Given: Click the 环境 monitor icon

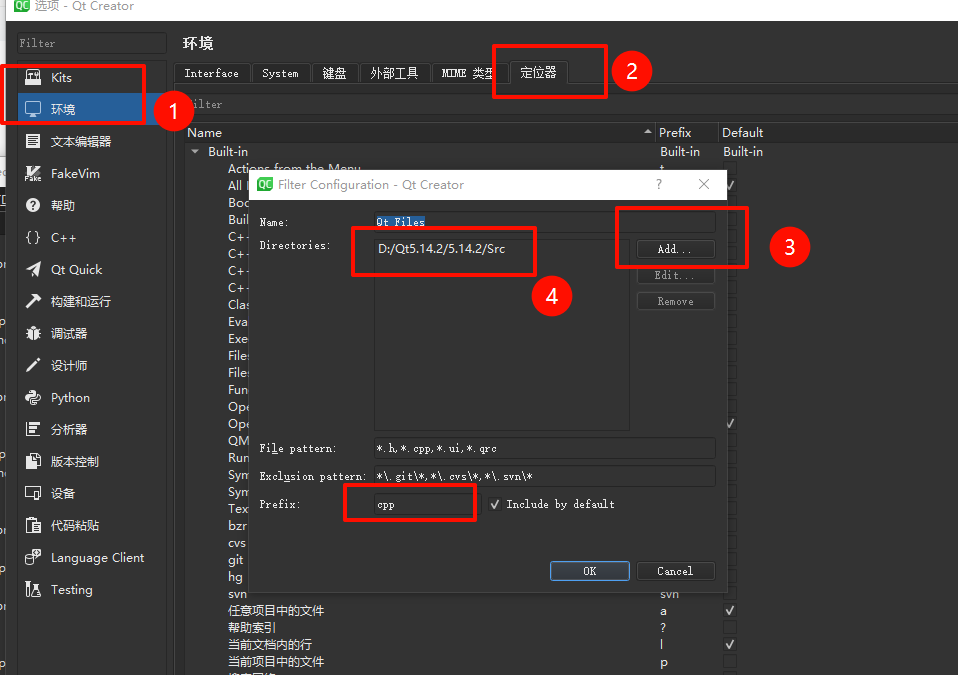Looking at the screenshot, I should pos(33,109).
